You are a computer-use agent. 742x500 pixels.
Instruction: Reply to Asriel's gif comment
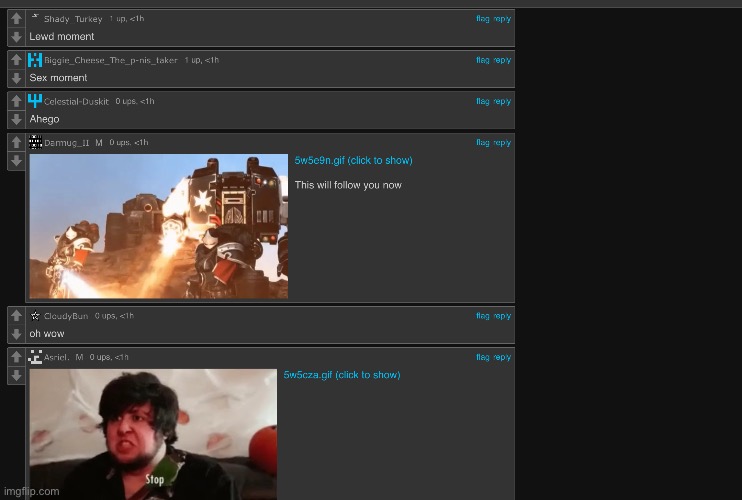tap(502, 357)
